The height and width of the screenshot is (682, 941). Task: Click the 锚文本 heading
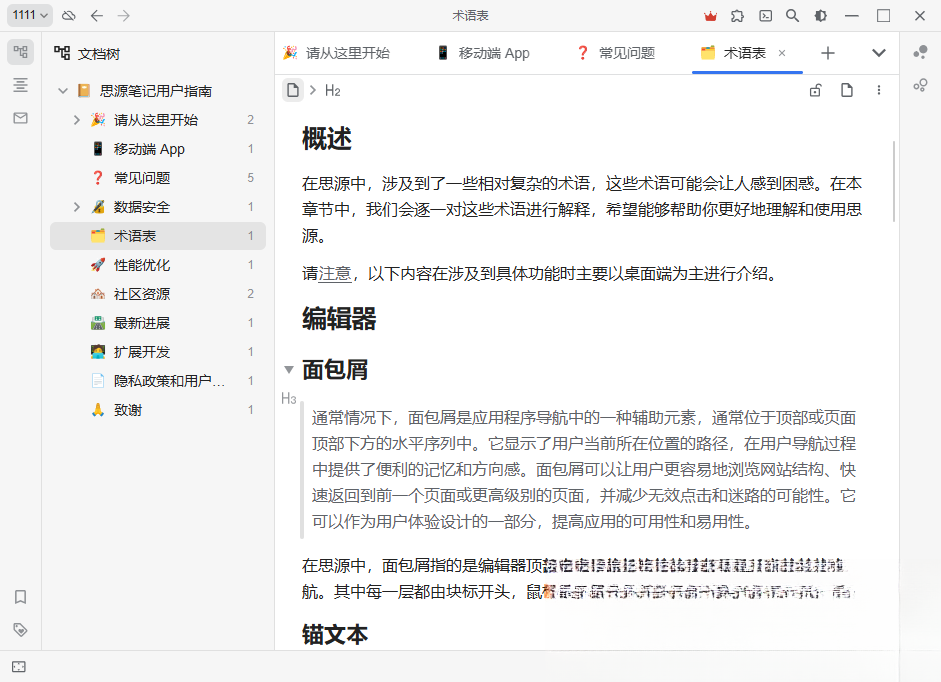[x=335, y=635]
